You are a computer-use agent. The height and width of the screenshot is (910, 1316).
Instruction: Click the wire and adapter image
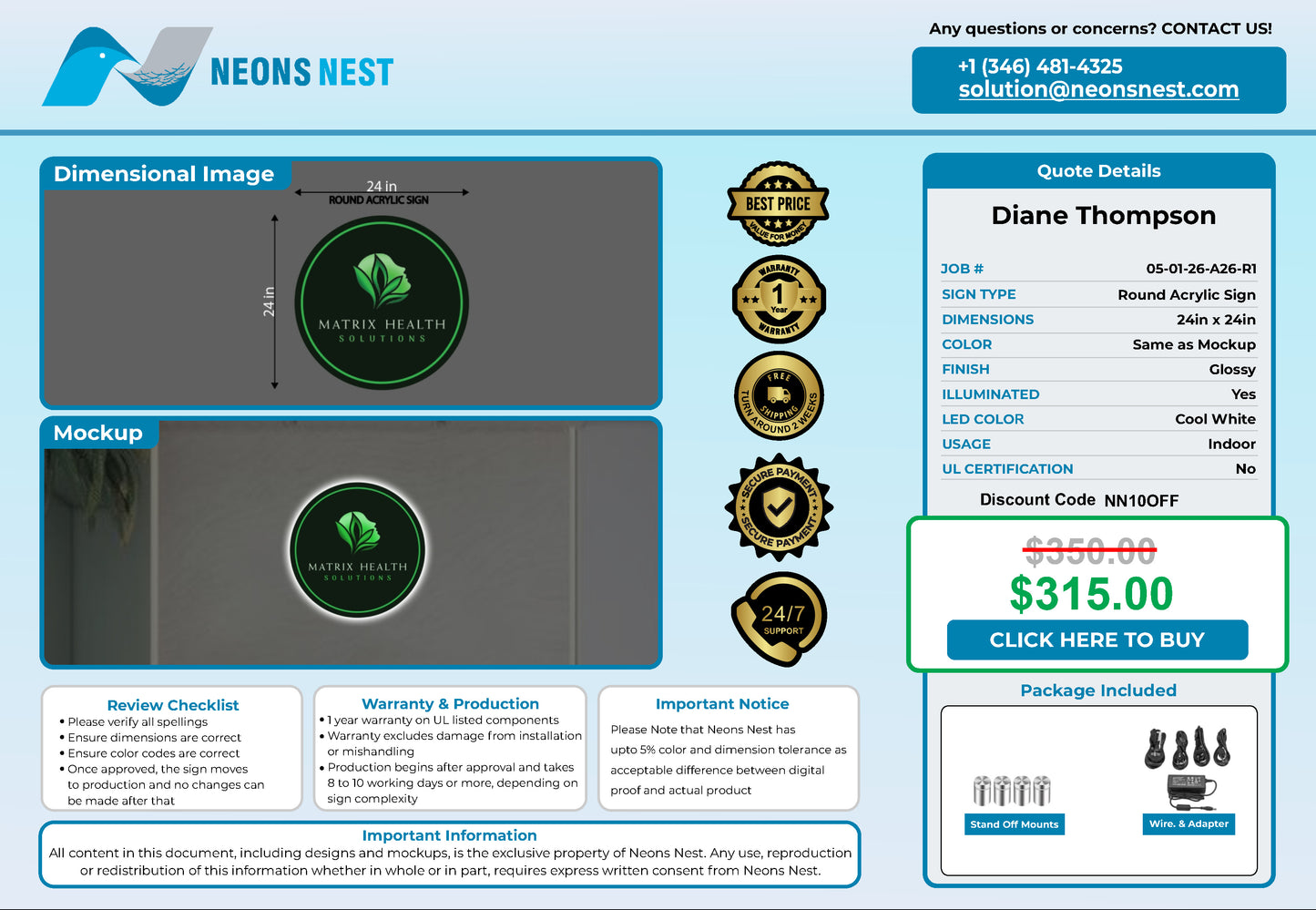pyautogui.click(x=1189, y=769)
